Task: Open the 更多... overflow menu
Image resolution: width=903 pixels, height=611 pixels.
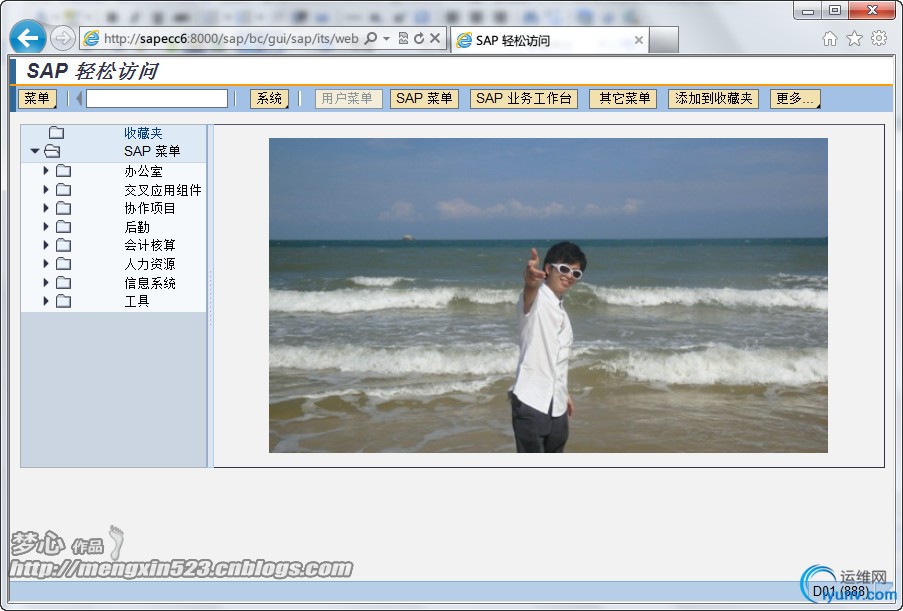Action: (795, 98)
